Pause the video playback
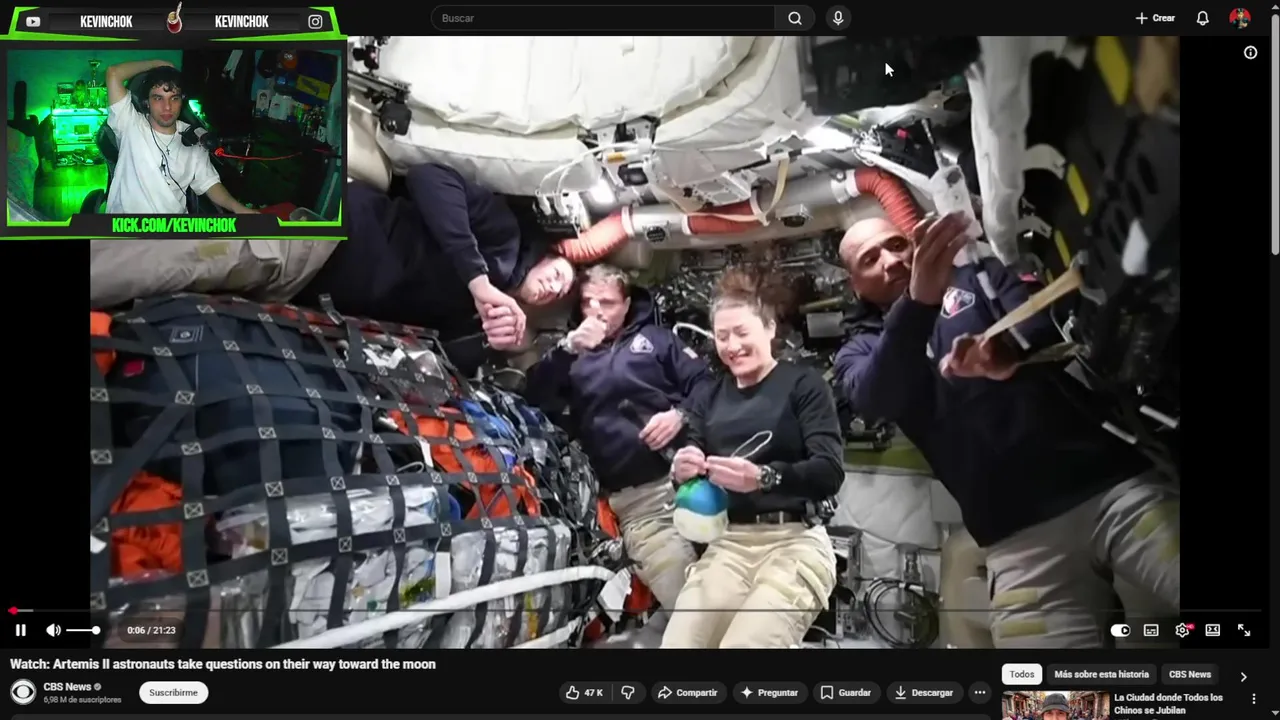Screen dimensions: 1280x720 coord(20,630)
